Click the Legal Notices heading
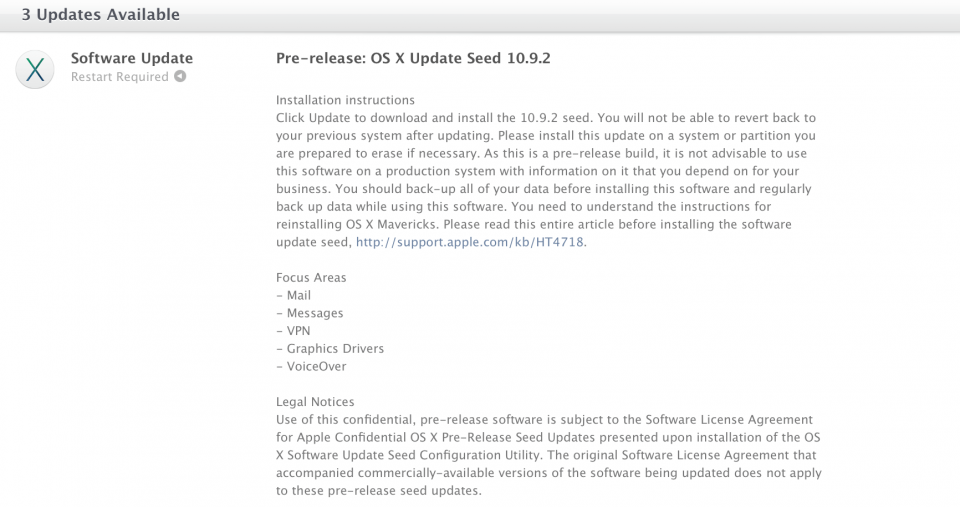The height and width of the screenshot is (507, 960). 315,402
